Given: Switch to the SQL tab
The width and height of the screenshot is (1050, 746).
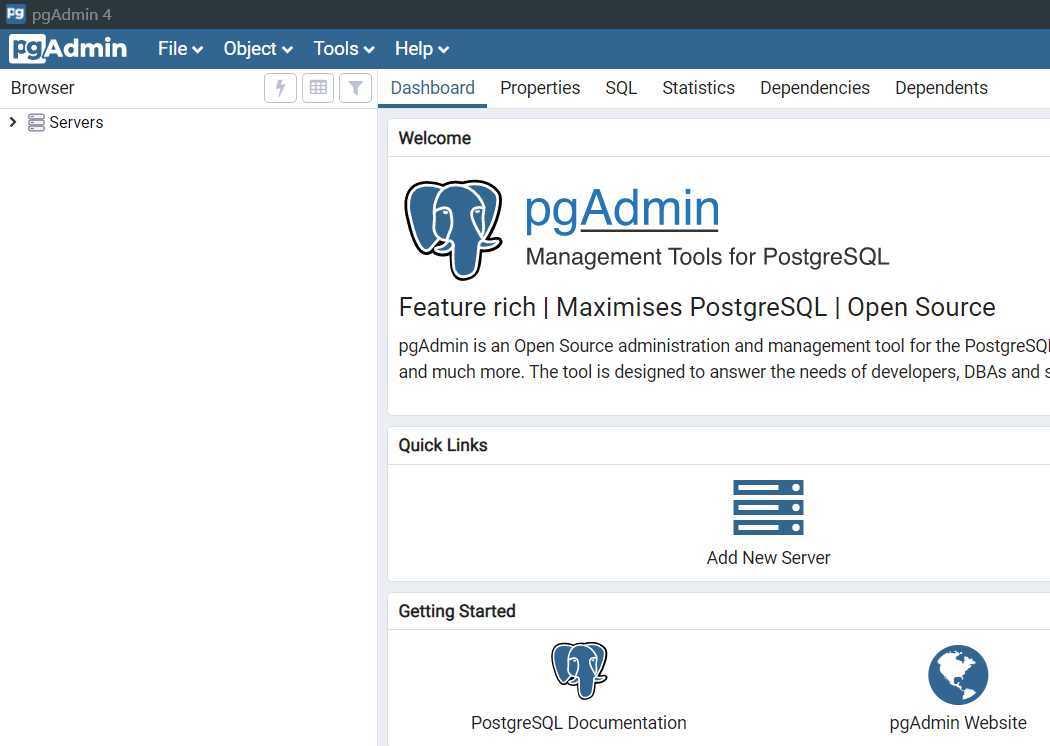Looking at the screenshot, I should click(621, 88).
